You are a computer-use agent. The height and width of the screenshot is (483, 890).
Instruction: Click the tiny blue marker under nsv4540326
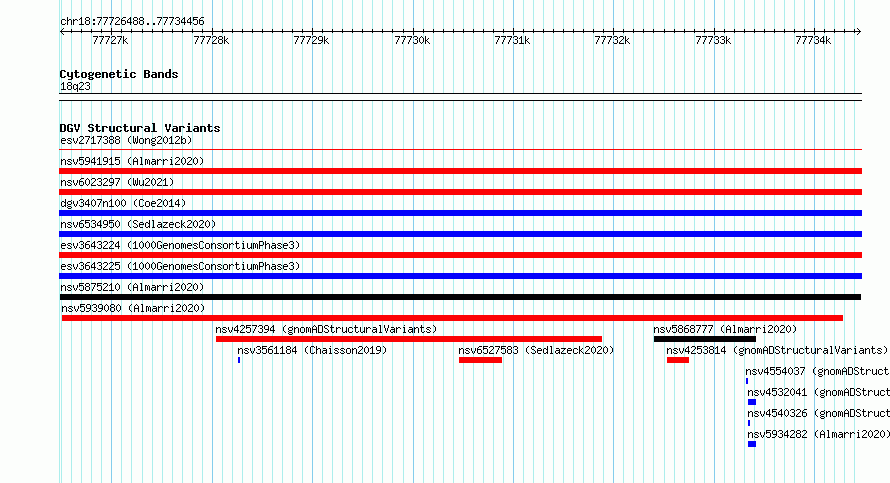749,423
